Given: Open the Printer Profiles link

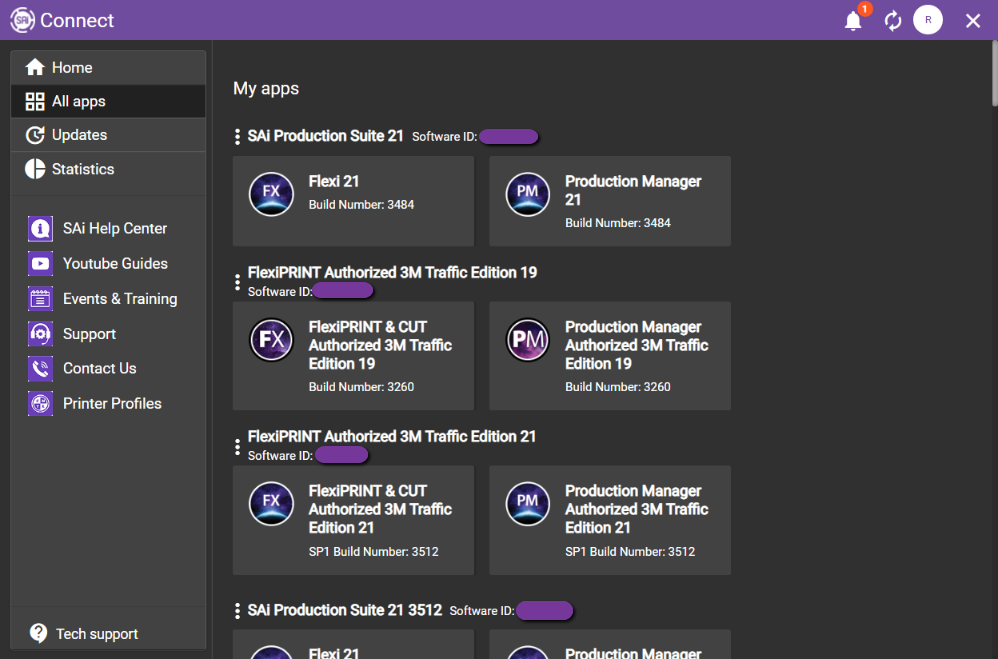Looking at the screenshot, I should click(112, 404).
